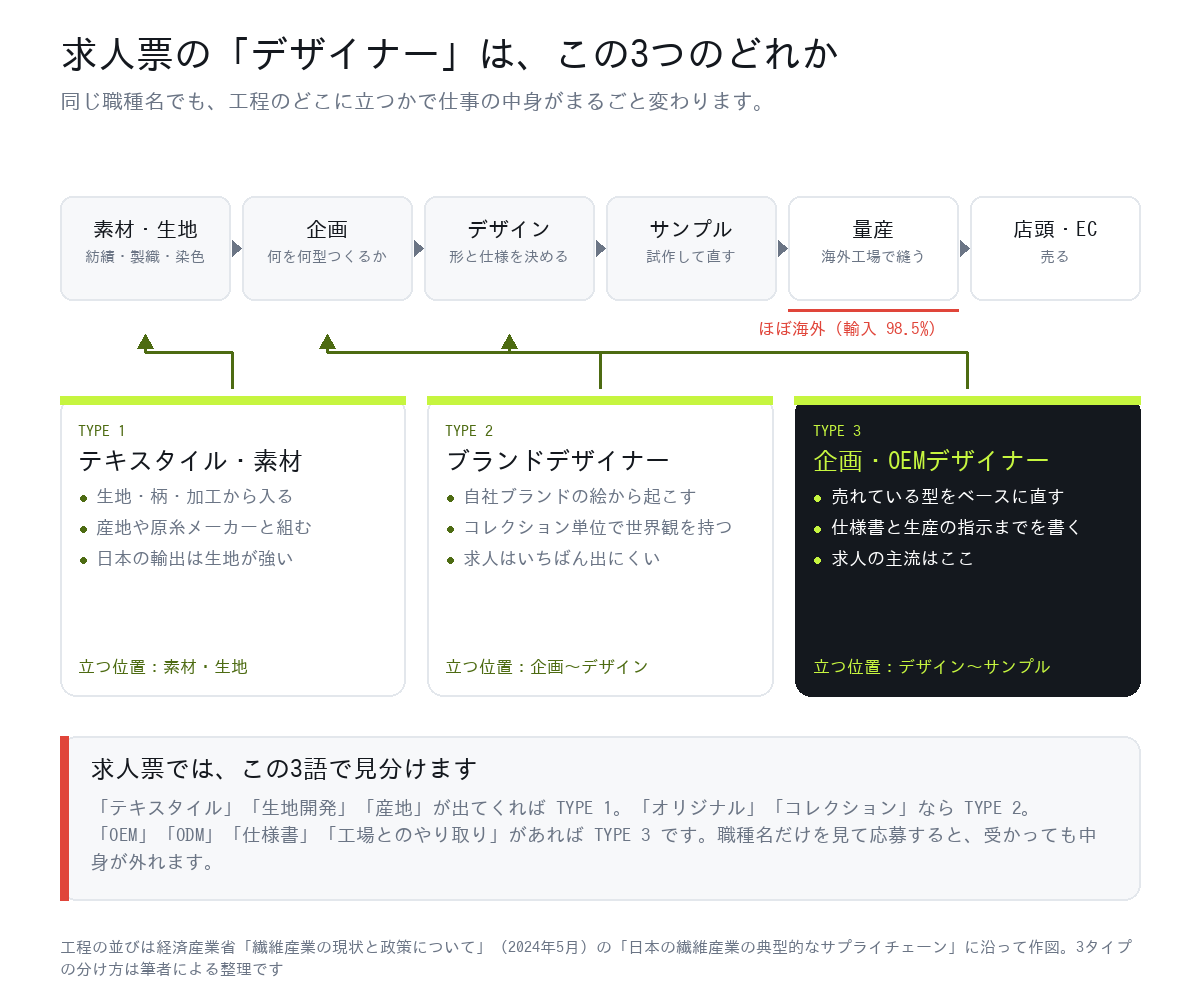Click the subtext 売る under 店頭・EC
Image resolution: width=1200 pixels, height=1000 pixels.
[1055, 257]
